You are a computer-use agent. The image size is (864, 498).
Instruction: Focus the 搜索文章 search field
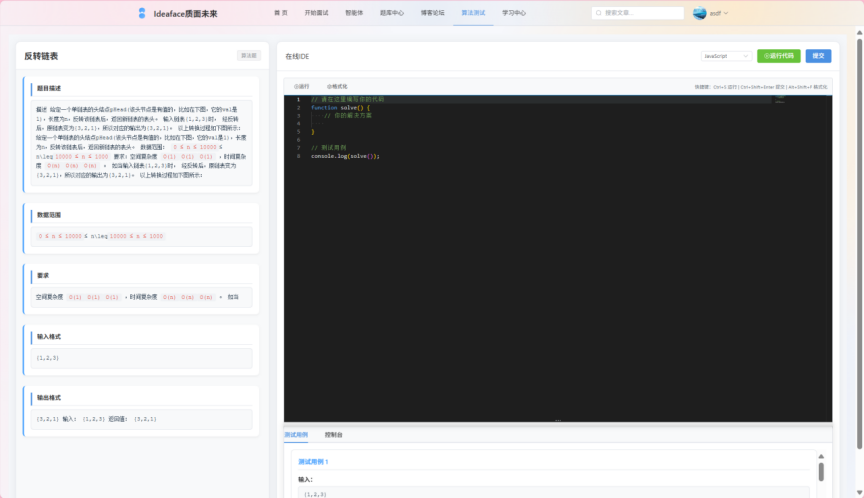pyautogui.click(x=642, y=14)
